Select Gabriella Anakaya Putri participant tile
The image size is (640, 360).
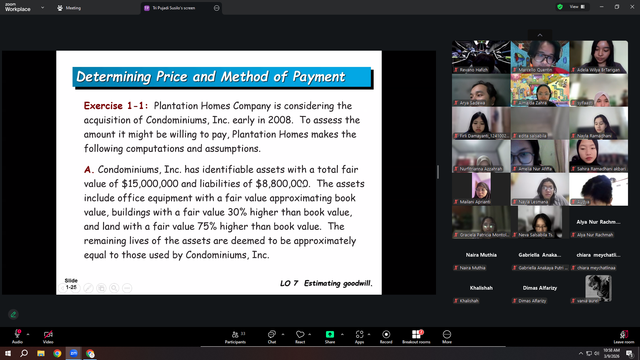540,255
